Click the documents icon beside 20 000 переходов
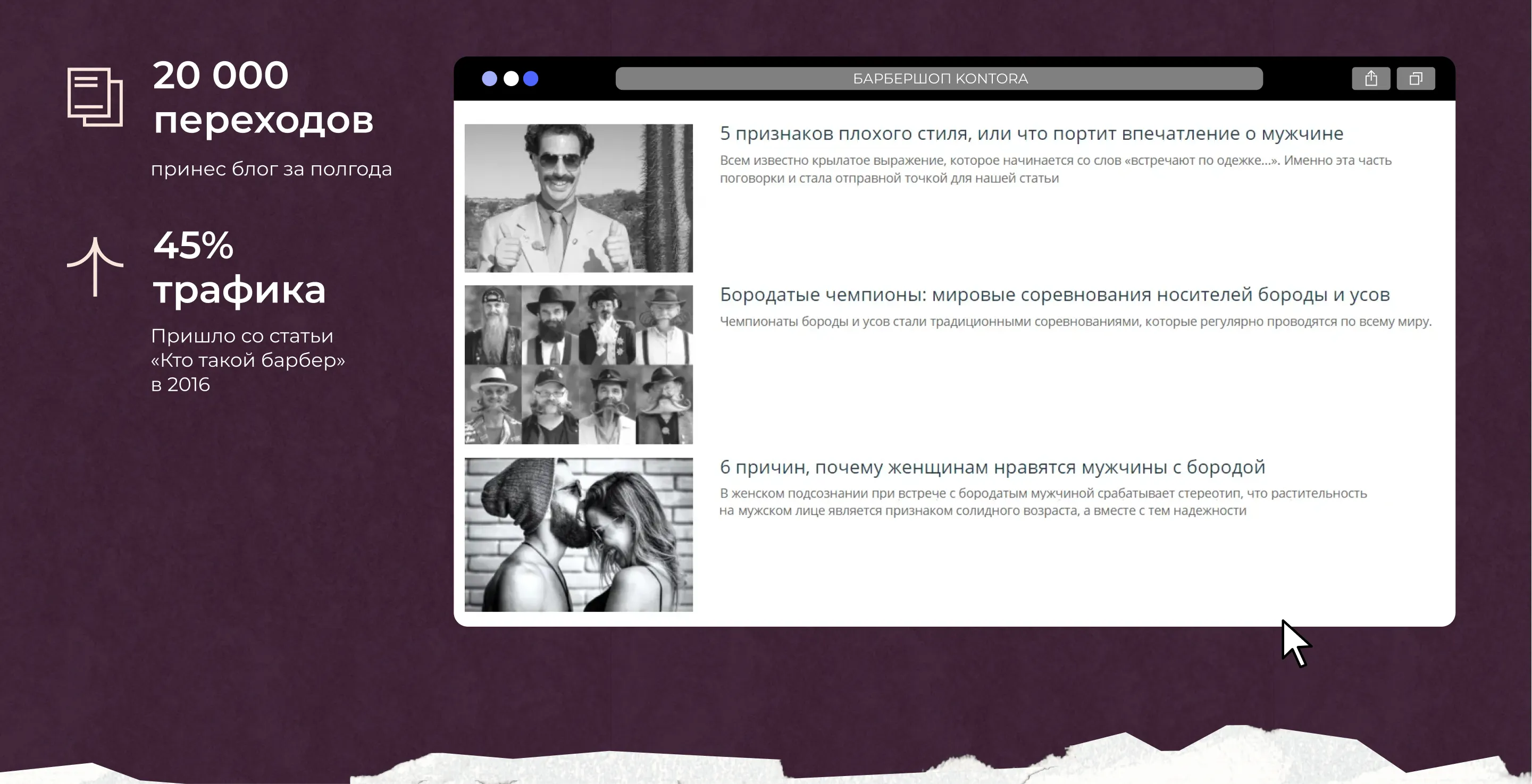 (95, 97)
